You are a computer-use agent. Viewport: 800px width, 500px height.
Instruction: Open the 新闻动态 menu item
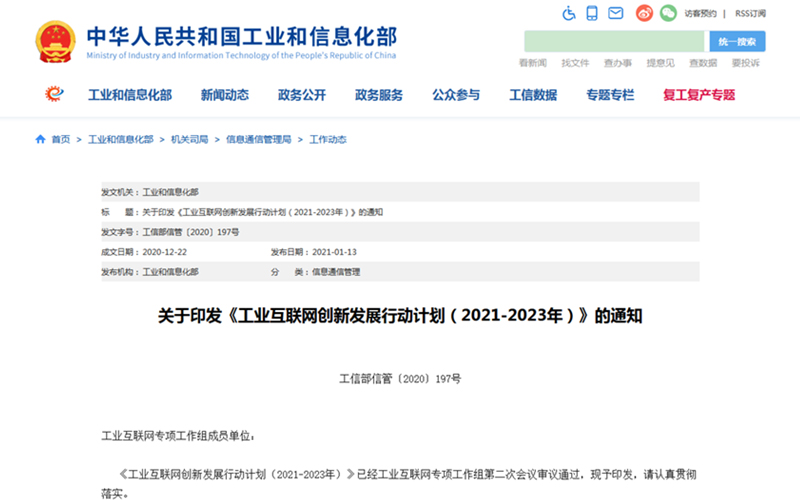[224, 95]
